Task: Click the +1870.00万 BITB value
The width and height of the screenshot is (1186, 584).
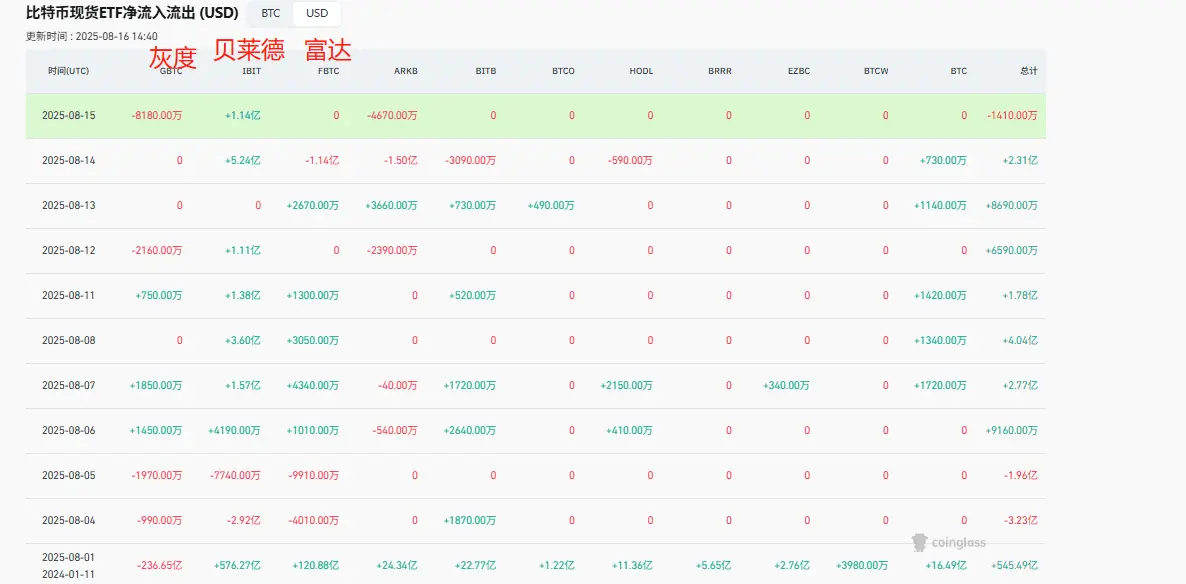Action: pos(470,520)
